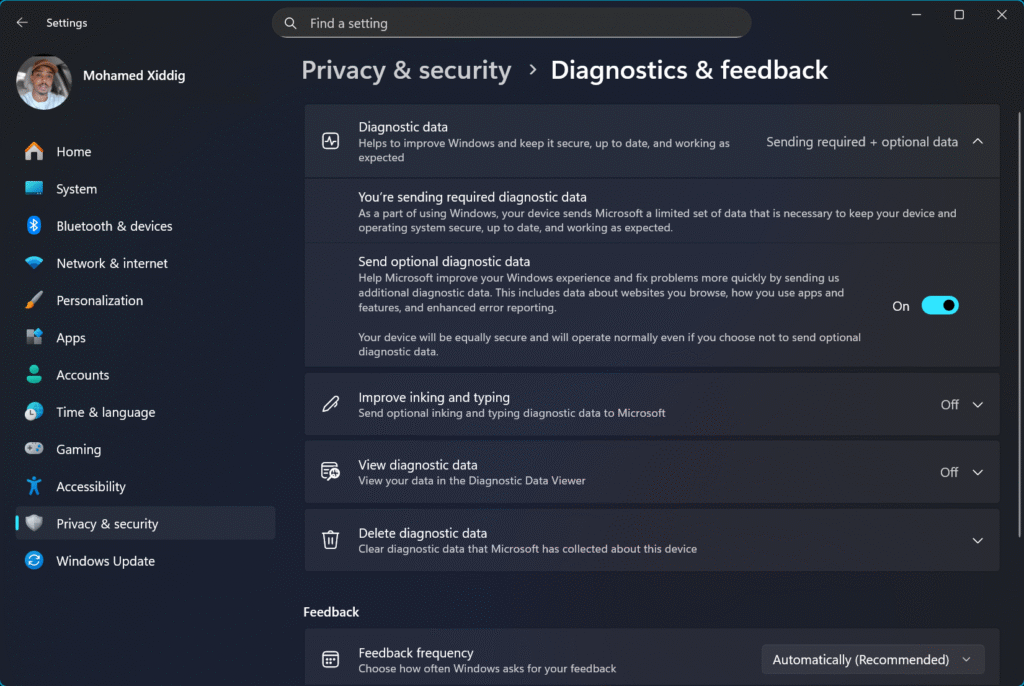Expand the View diagnostic data section
The width and height of the screenshot is (1024, 686).
click(x=977, y=472)
